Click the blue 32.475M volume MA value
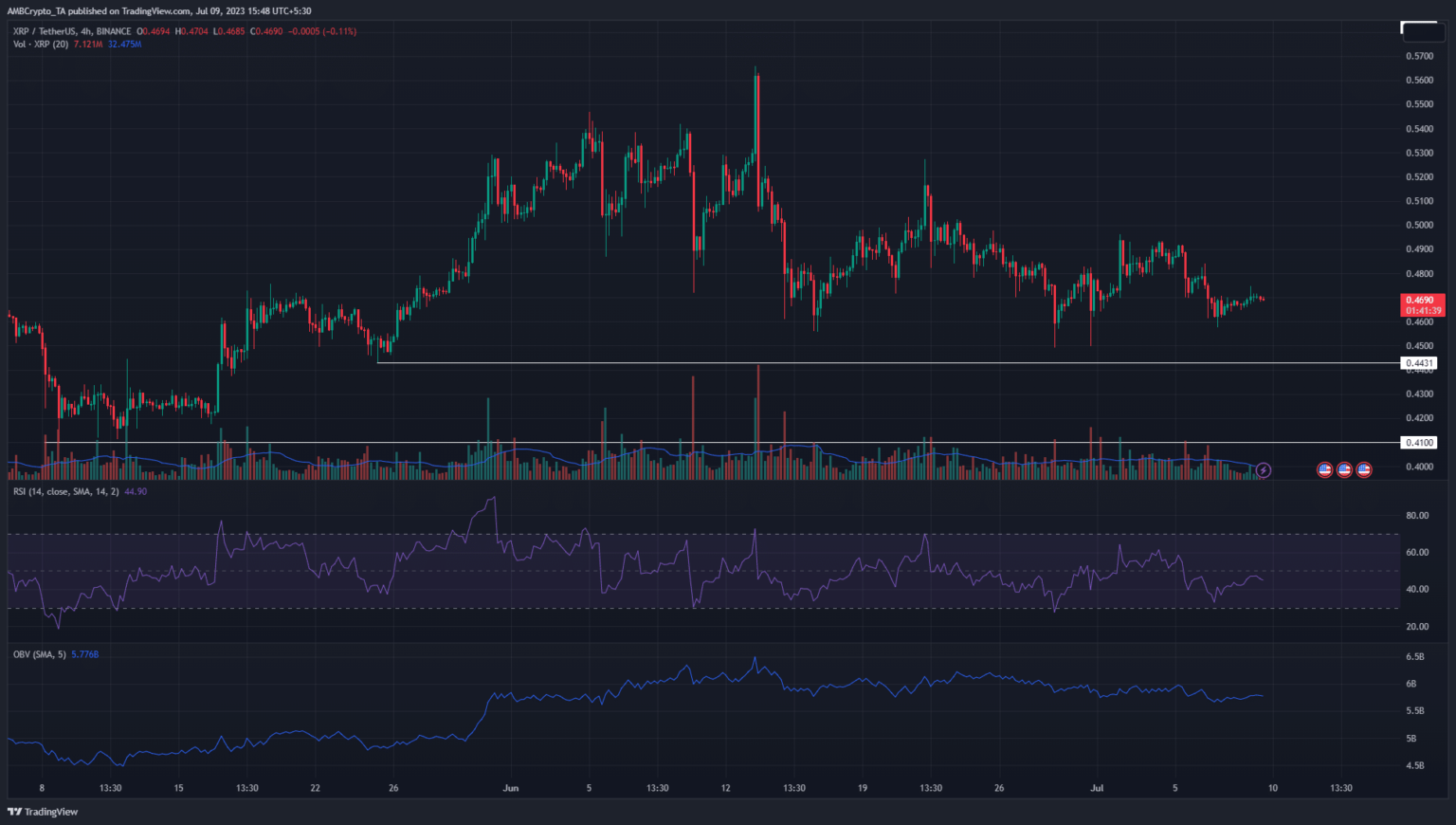Image resolution: width=1456 pixels, height=825 pixels. (124, 45)
